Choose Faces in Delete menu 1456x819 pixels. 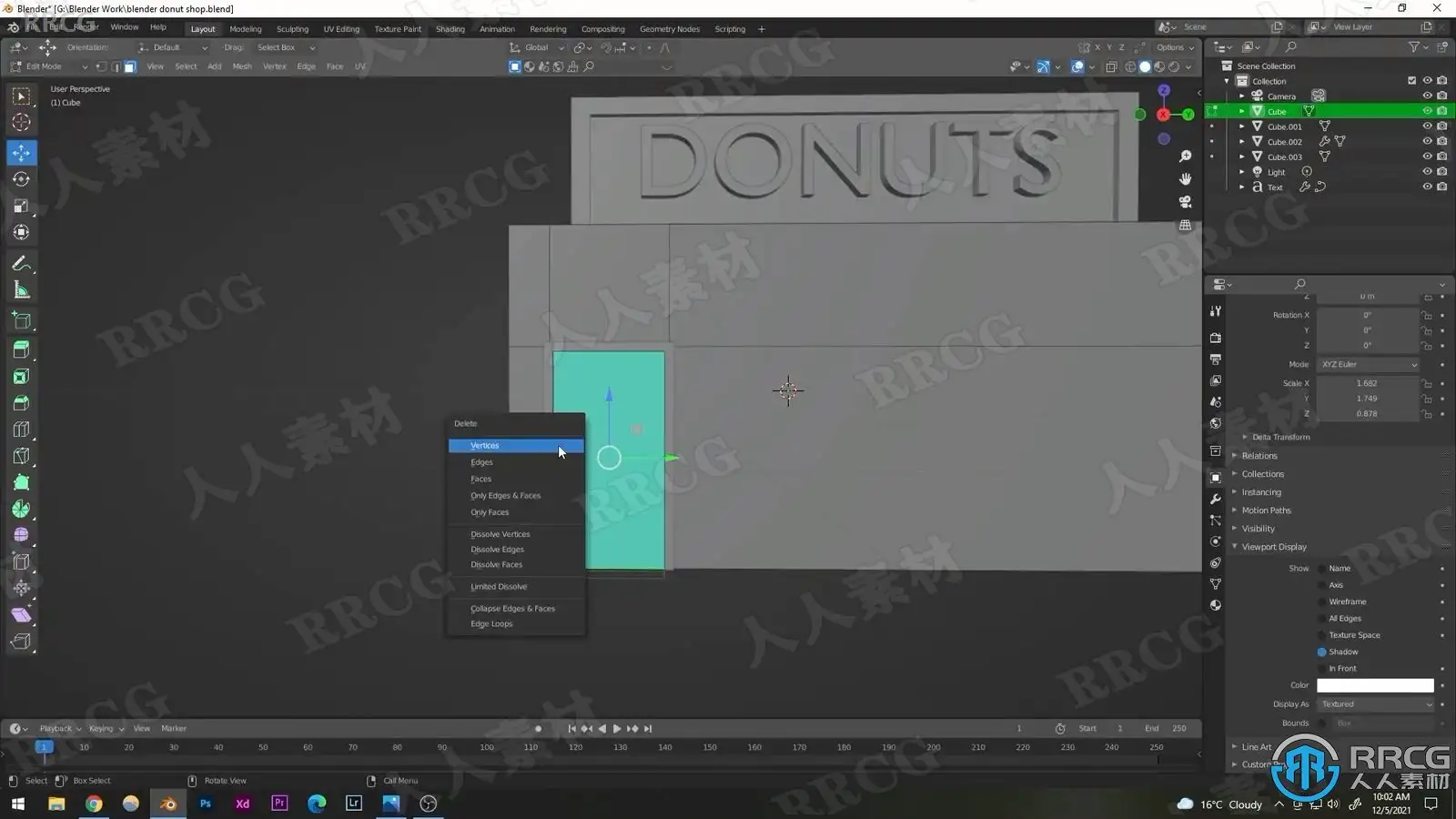click(516, 479)
